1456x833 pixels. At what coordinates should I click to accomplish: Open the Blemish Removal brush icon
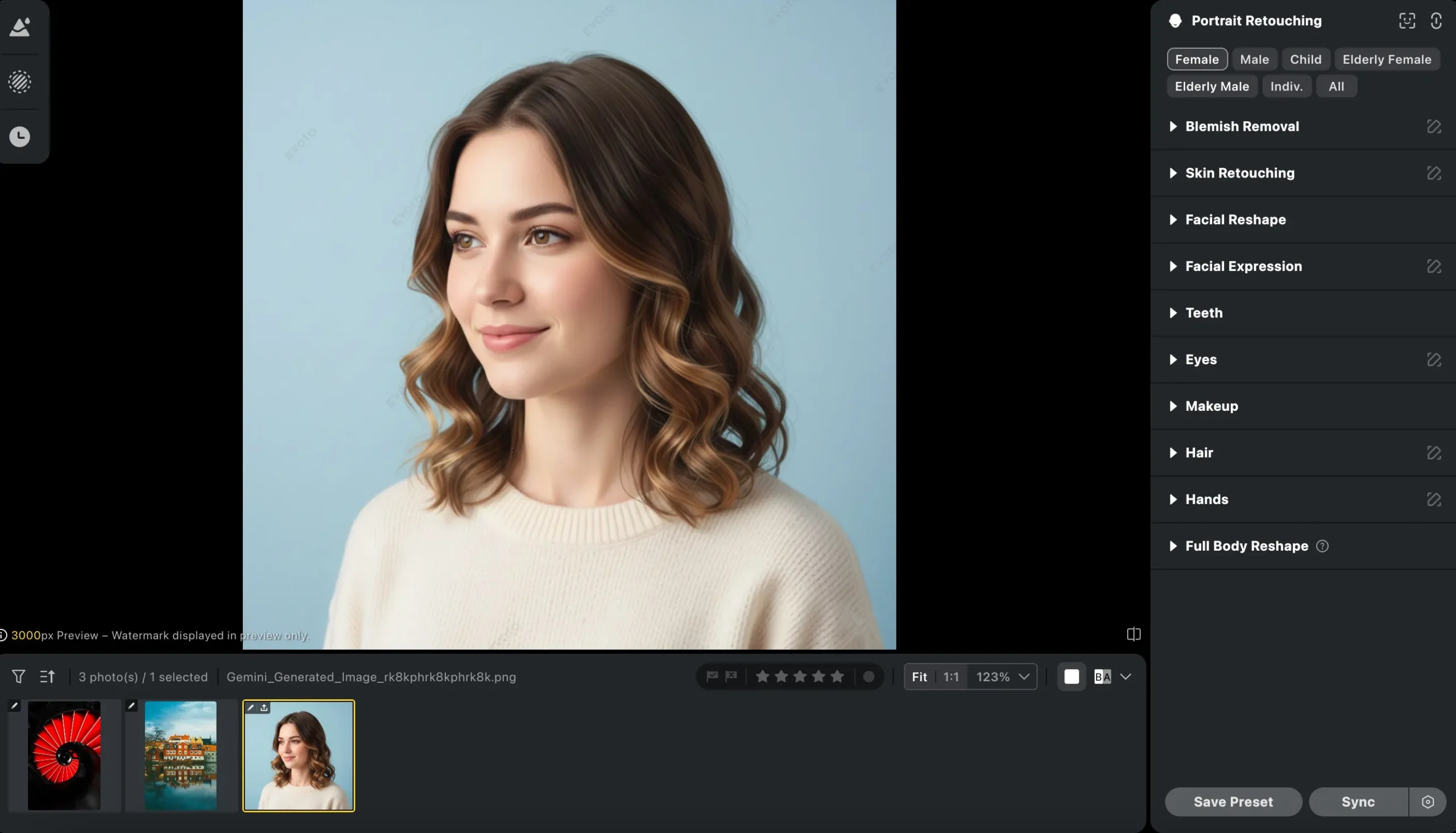pyautogui.click(x=1434, y=126)
